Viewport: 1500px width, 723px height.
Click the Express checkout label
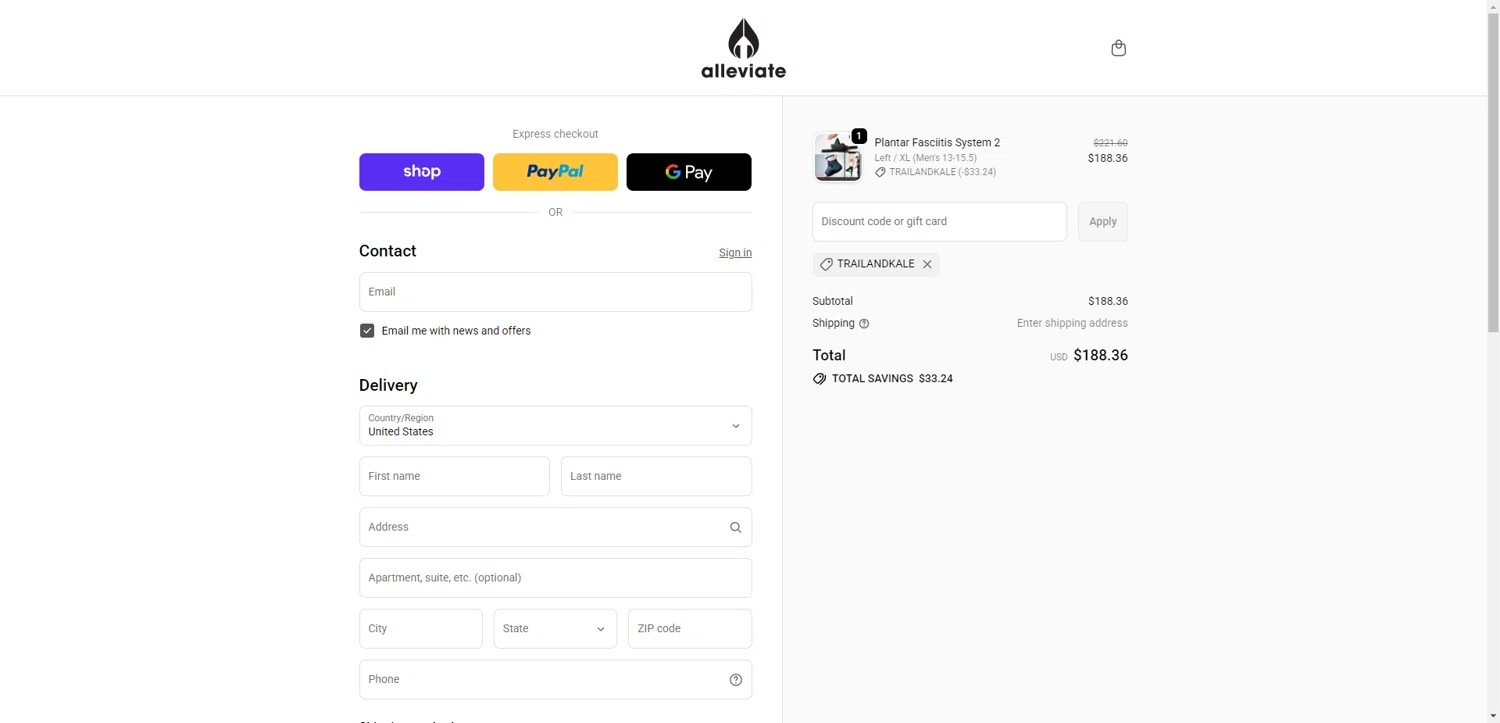click(555, 134)
